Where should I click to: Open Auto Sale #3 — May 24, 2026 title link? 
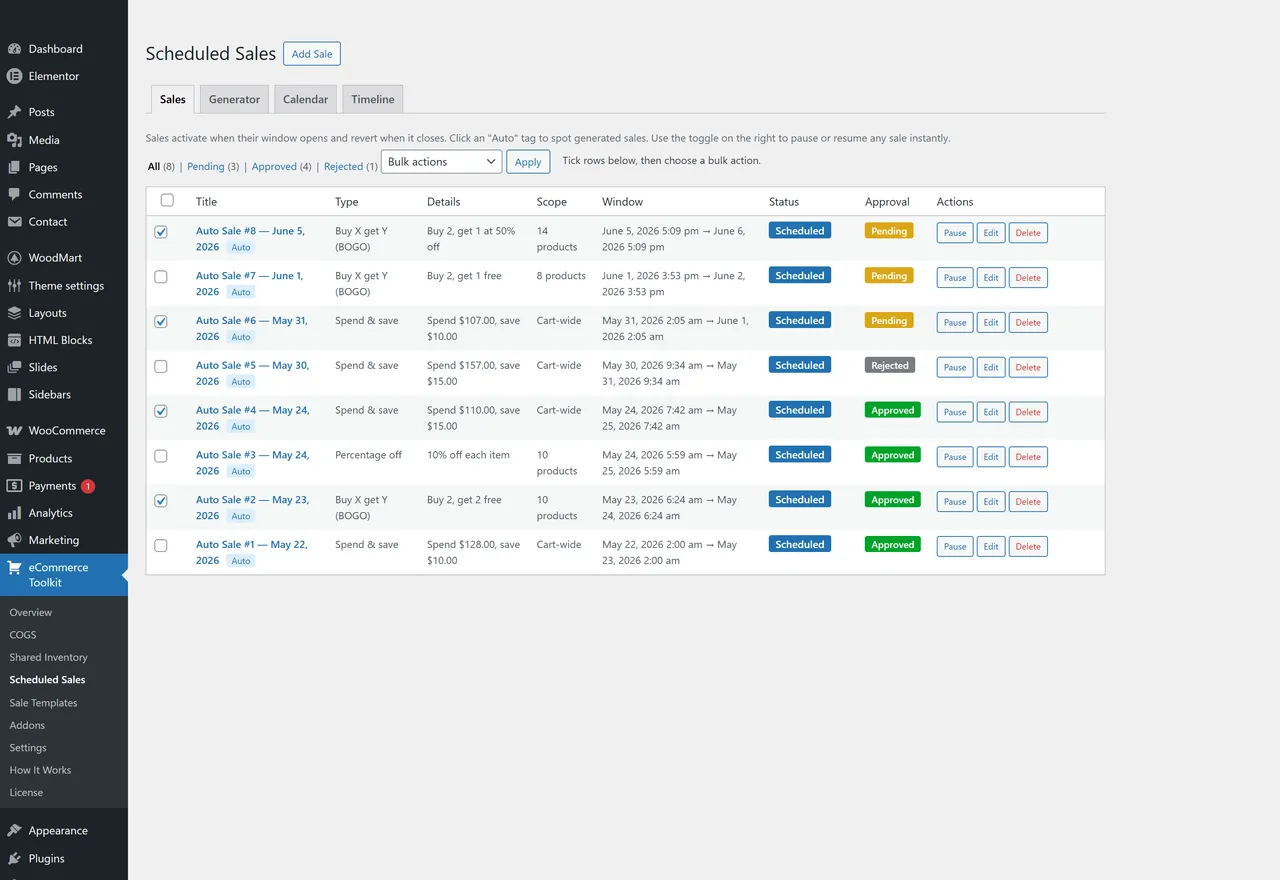[x=252, y=463]
